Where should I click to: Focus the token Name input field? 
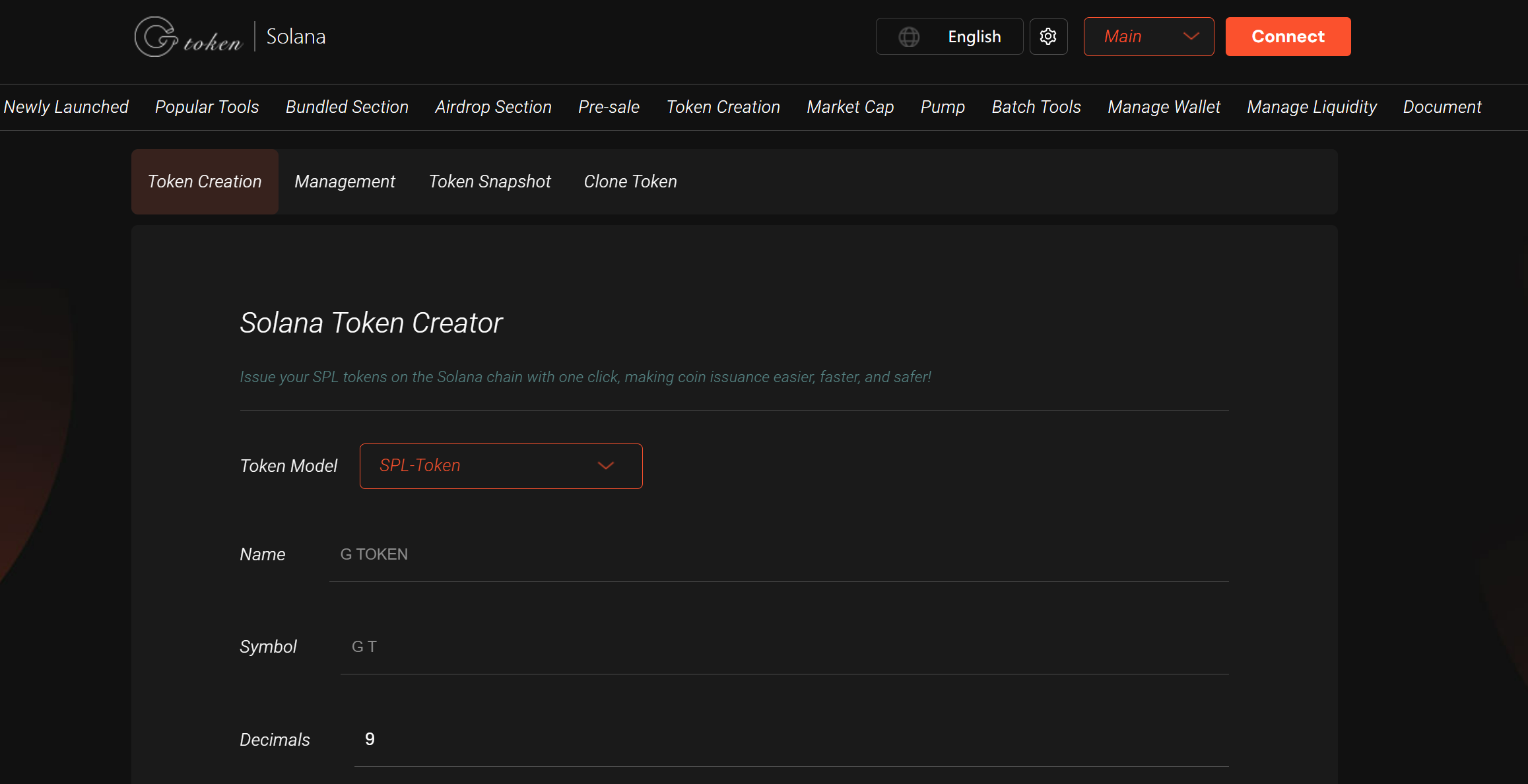[x=779, y=554]
